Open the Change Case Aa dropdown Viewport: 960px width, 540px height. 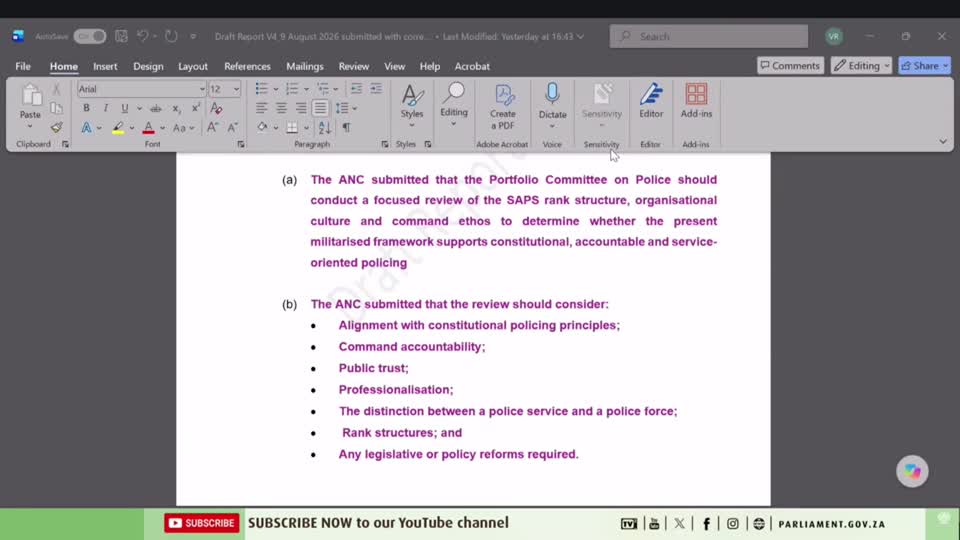[x=183, y=127]
